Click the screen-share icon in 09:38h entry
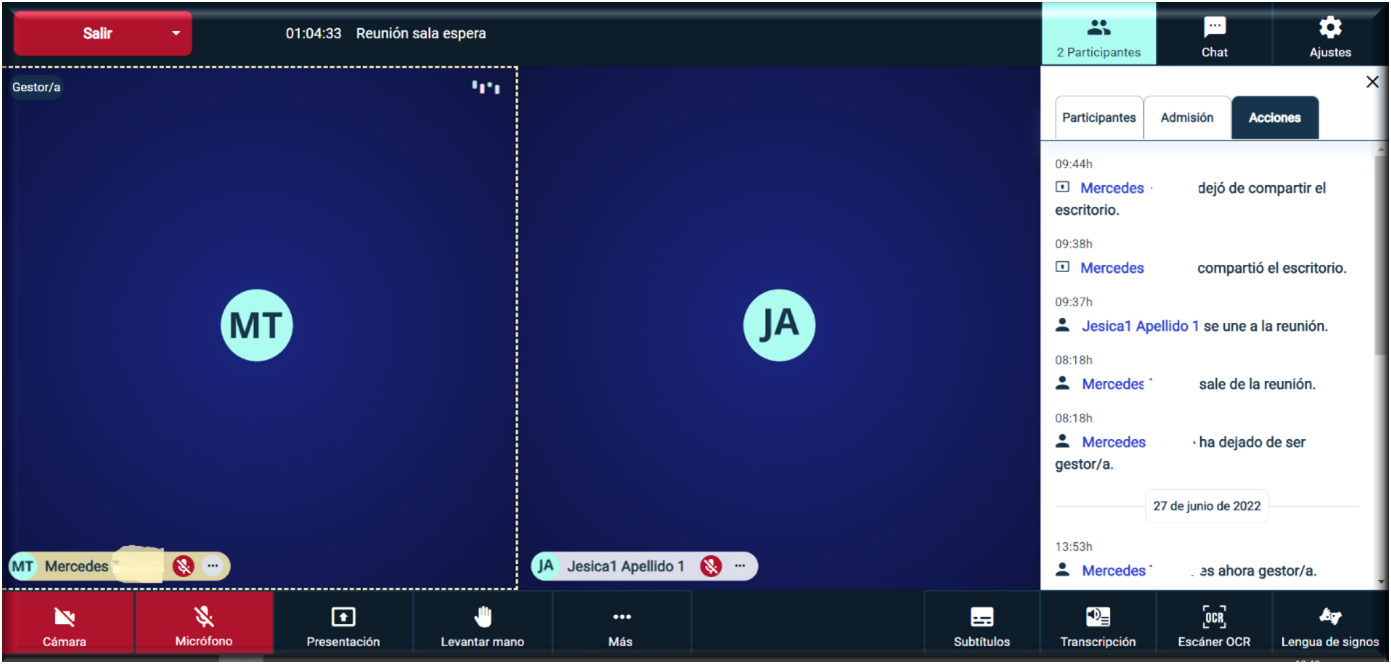The width and height of the screenshot is (1391, 664). (x=1063, y=267)
